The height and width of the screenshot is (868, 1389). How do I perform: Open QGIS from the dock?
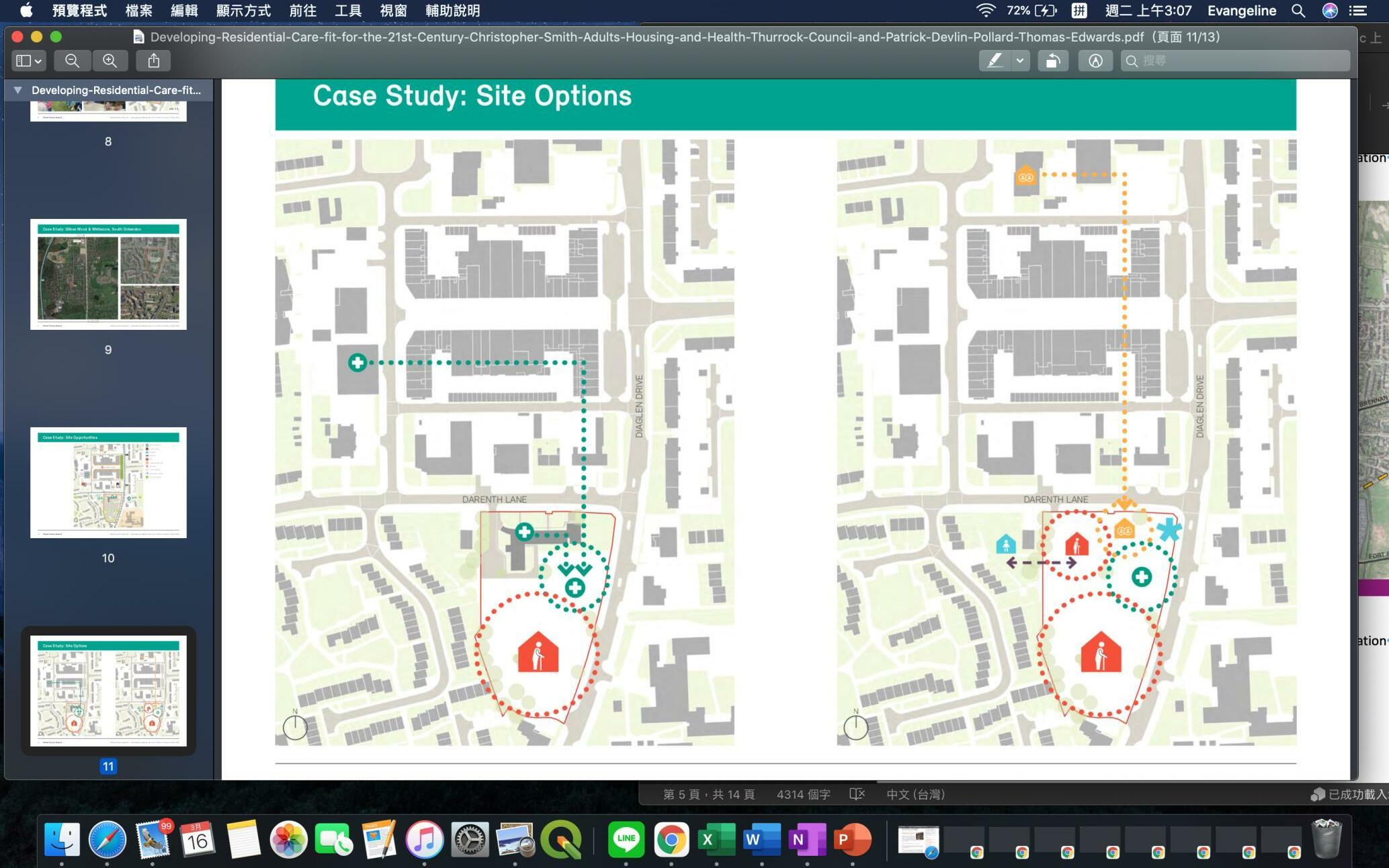(561, 839)
